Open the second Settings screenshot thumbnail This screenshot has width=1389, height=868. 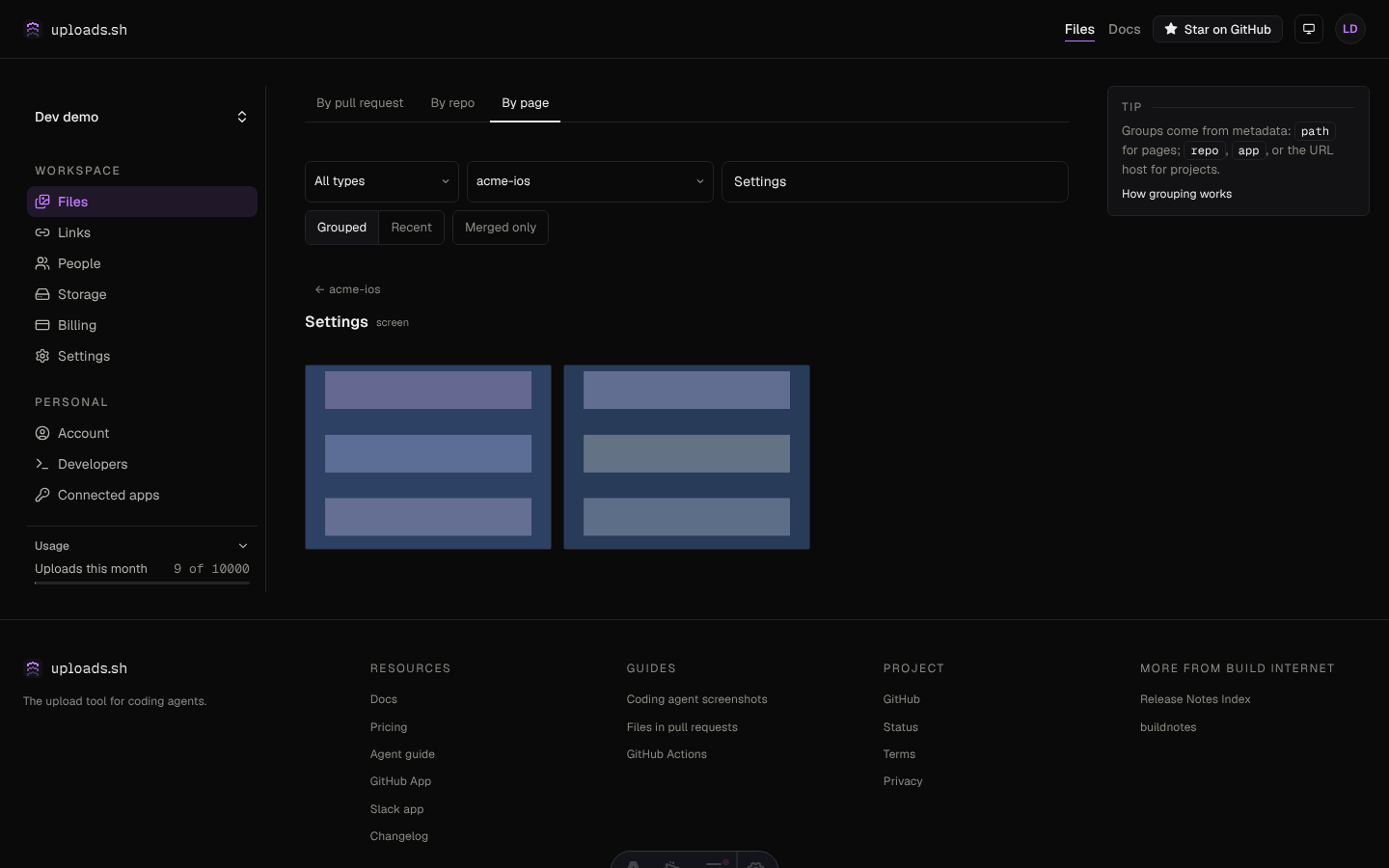click(687, 457)
